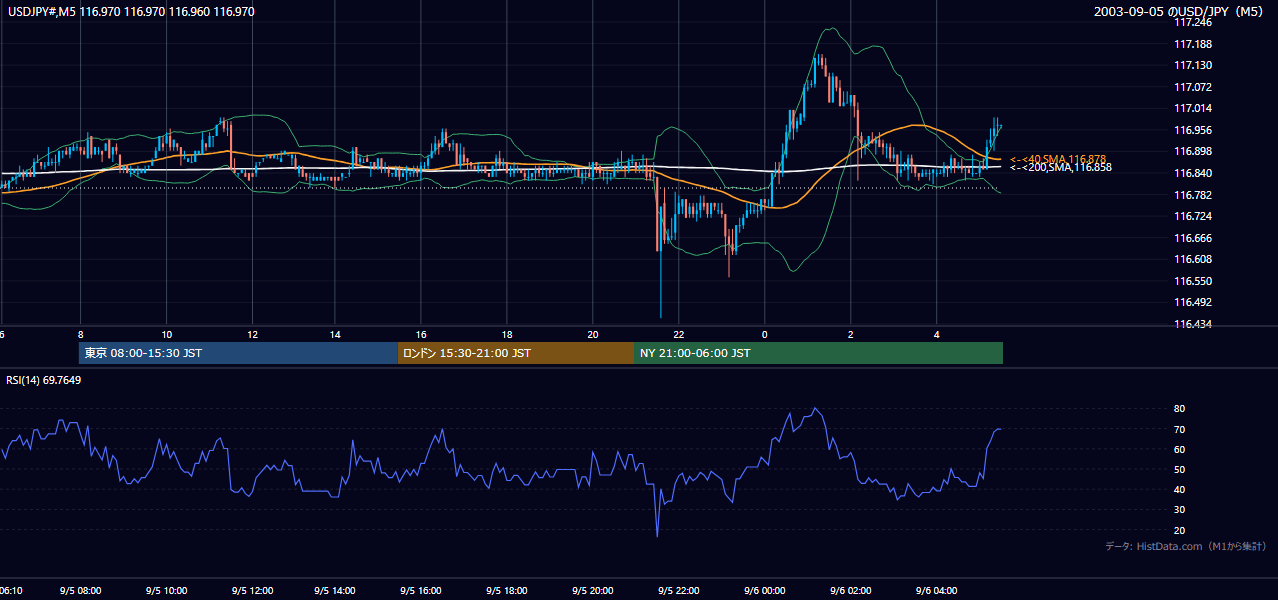This screenshot has height=600, width=1278.
Task: Click the 9/5 16:00 time axis label
Action: (422, 590)
